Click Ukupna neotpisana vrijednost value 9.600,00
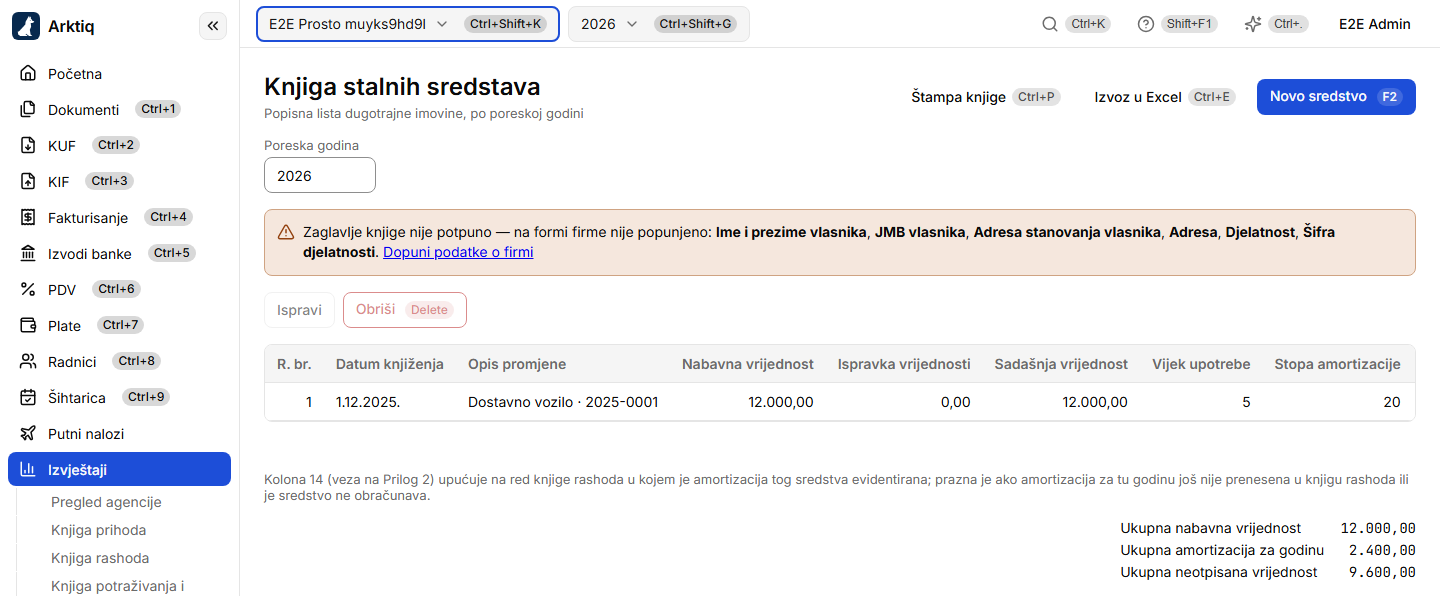 pyautogui.click(x=1382, y=572)
